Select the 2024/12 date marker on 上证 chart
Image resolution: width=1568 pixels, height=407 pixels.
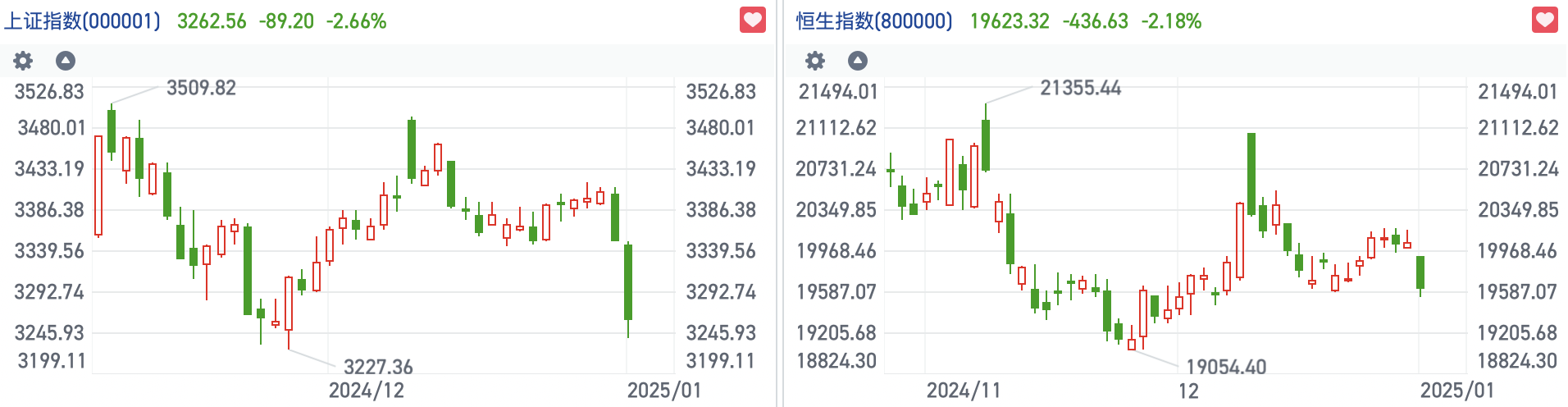[366, 391]
